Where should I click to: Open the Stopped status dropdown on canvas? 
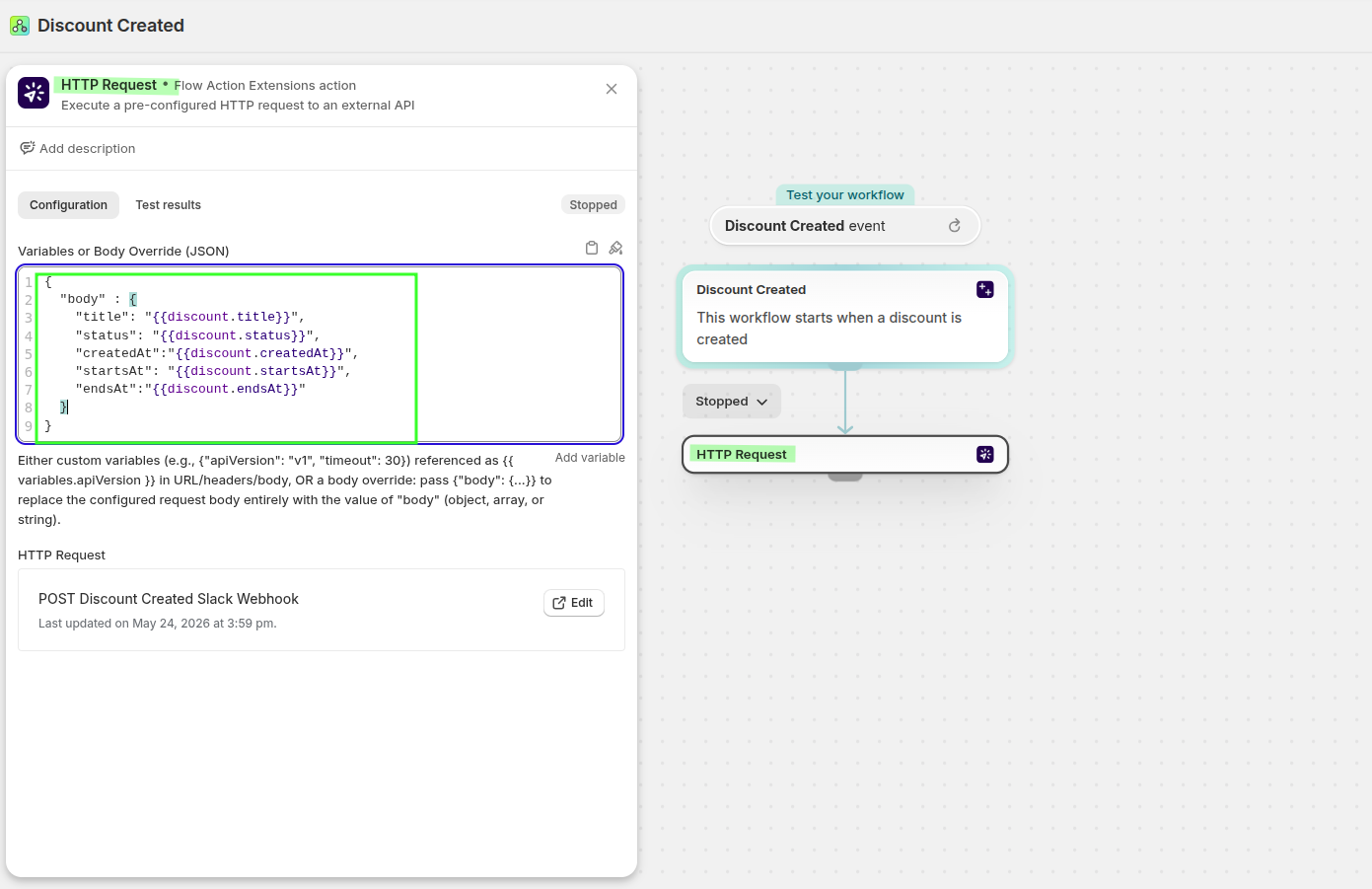click(732, 402)
